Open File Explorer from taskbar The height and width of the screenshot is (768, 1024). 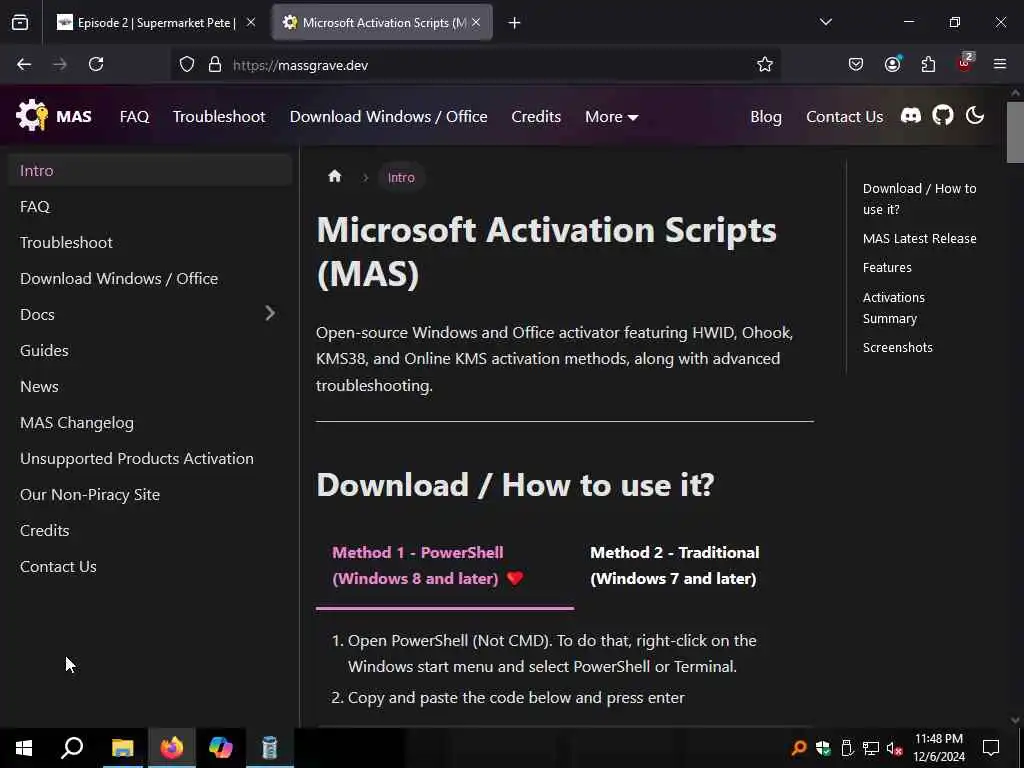[122, 747]
